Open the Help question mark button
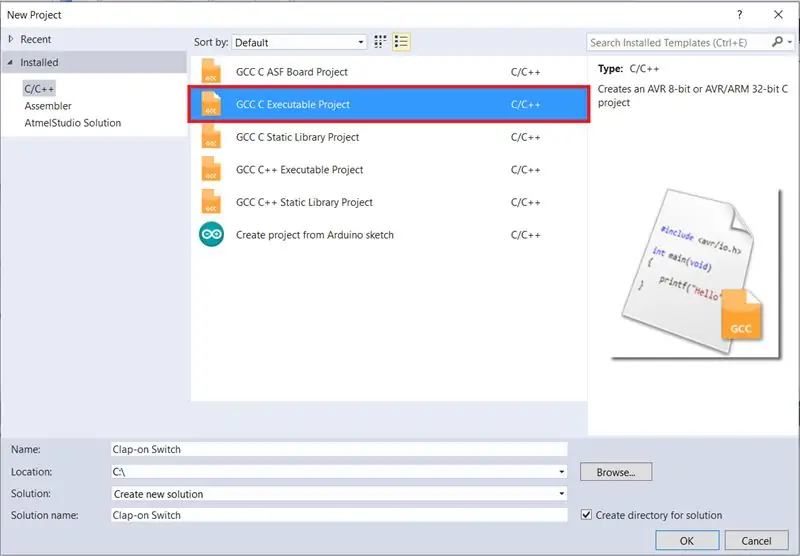The width and height of the screenshot is (800, 556). click(x=739, y=15)
